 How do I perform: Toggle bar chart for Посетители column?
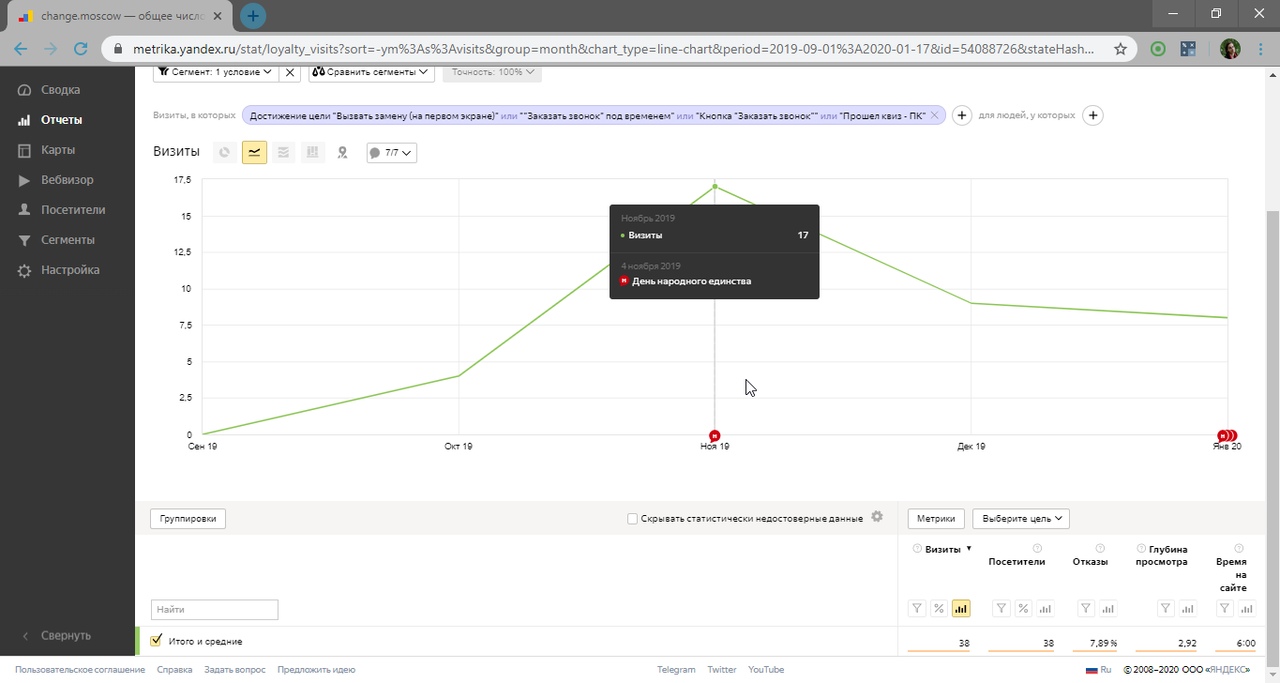pos(1045,608)
